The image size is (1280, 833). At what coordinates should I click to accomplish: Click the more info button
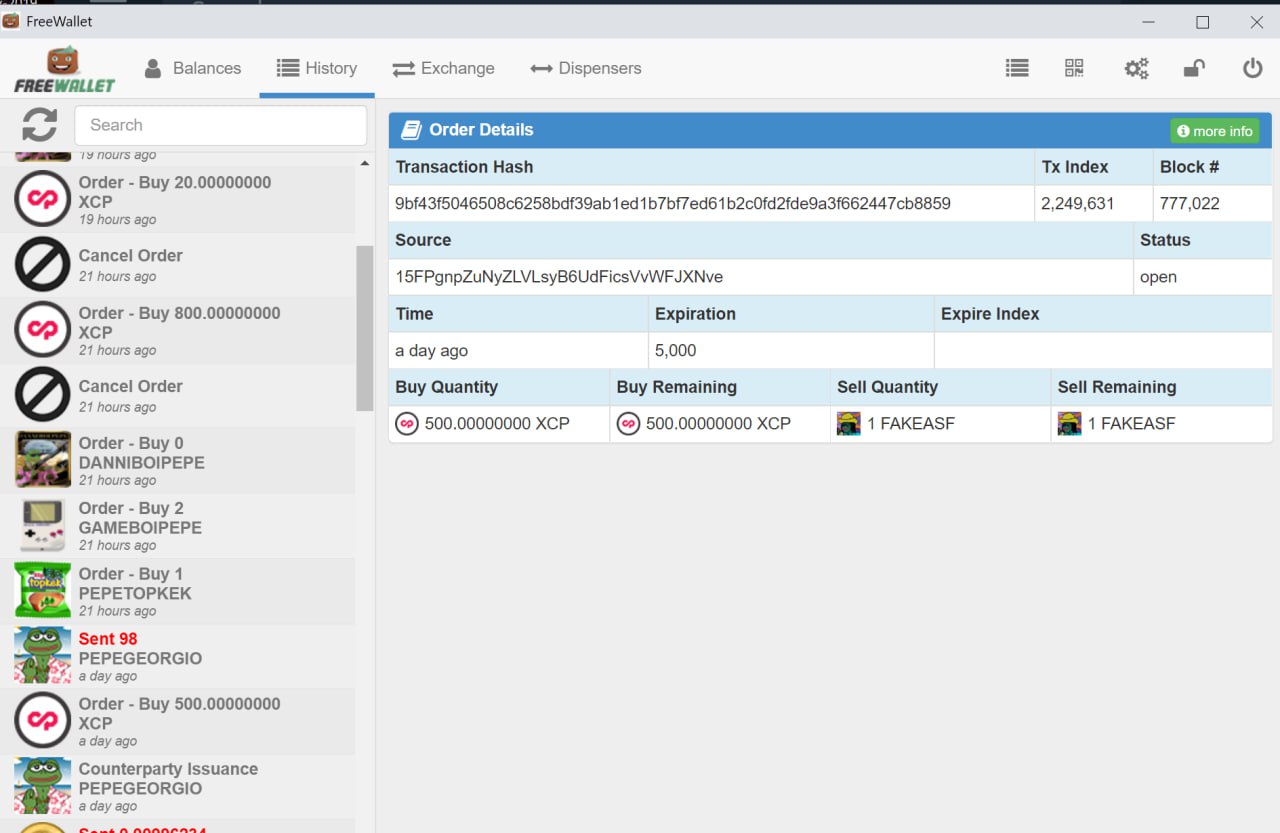1215,131
